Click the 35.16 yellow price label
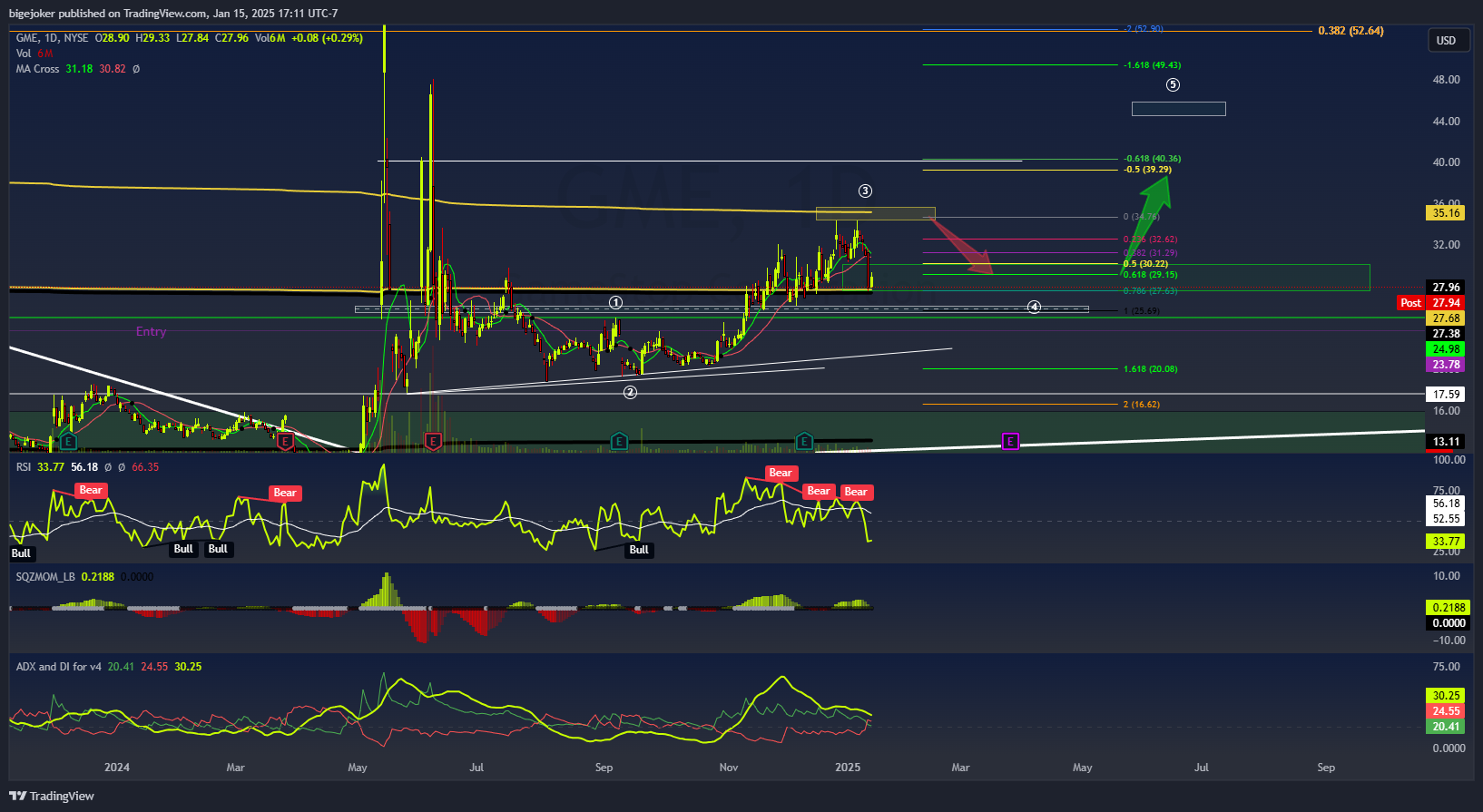Screen dimensions: 1483x812 tap(1446, 213)
